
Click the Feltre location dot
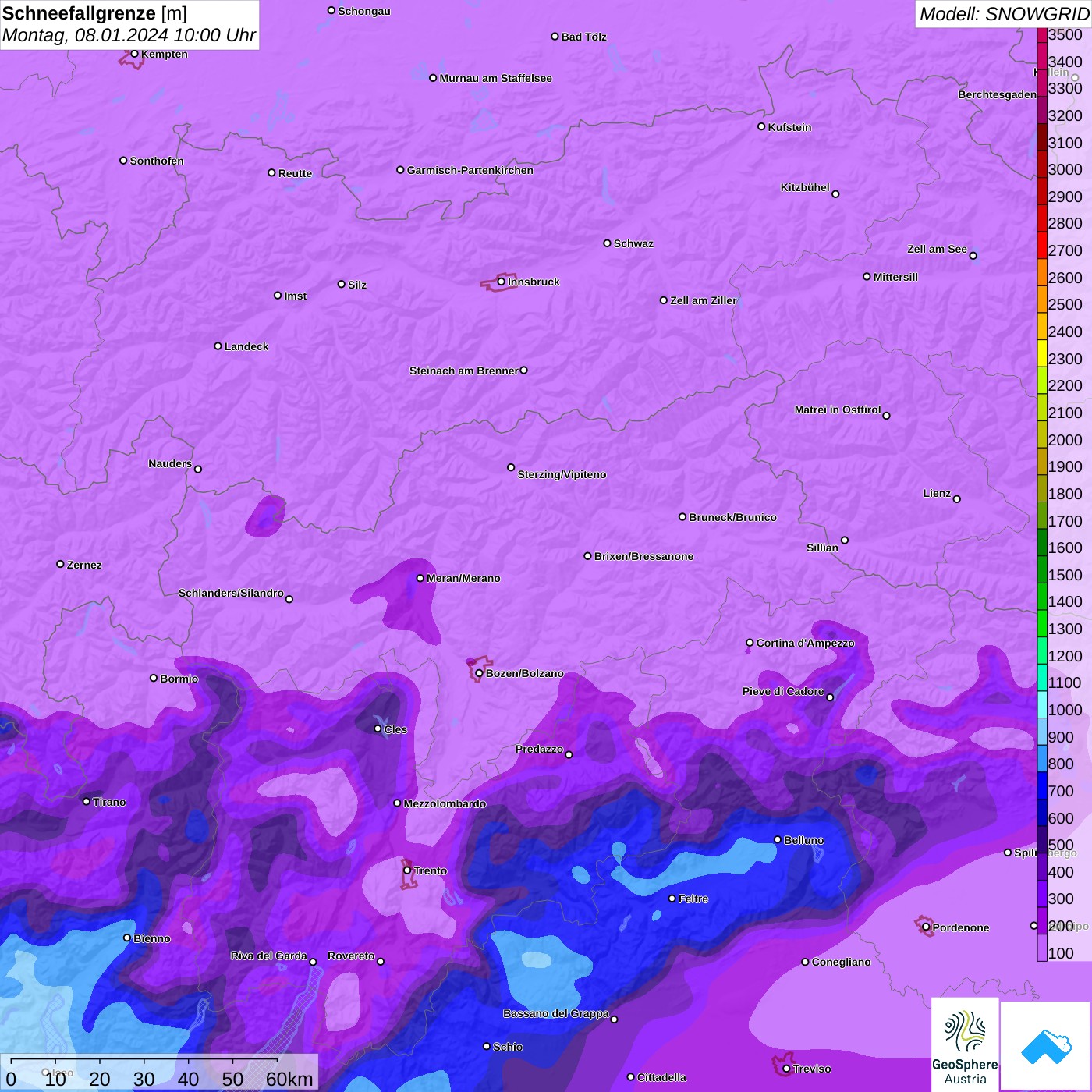[672, 899]
